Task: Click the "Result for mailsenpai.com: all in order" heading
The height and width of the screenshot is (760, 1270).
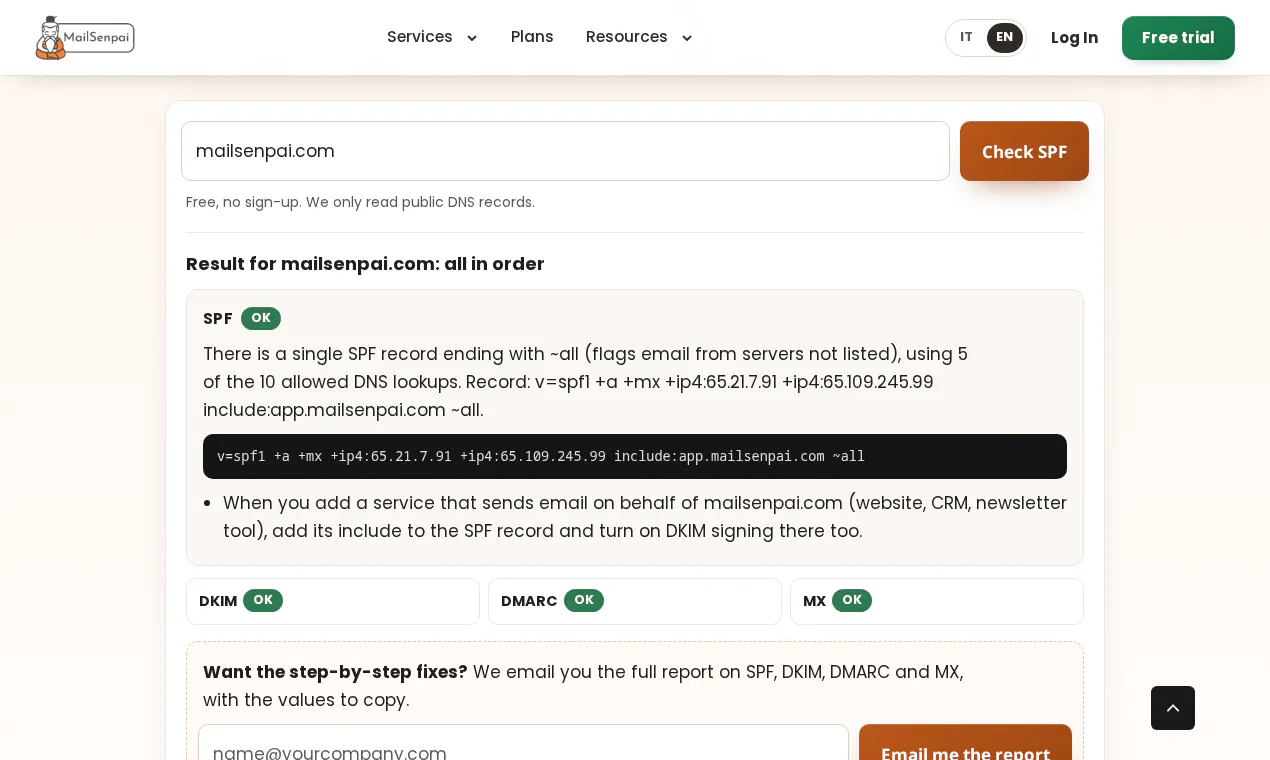Action: point(365,264)
